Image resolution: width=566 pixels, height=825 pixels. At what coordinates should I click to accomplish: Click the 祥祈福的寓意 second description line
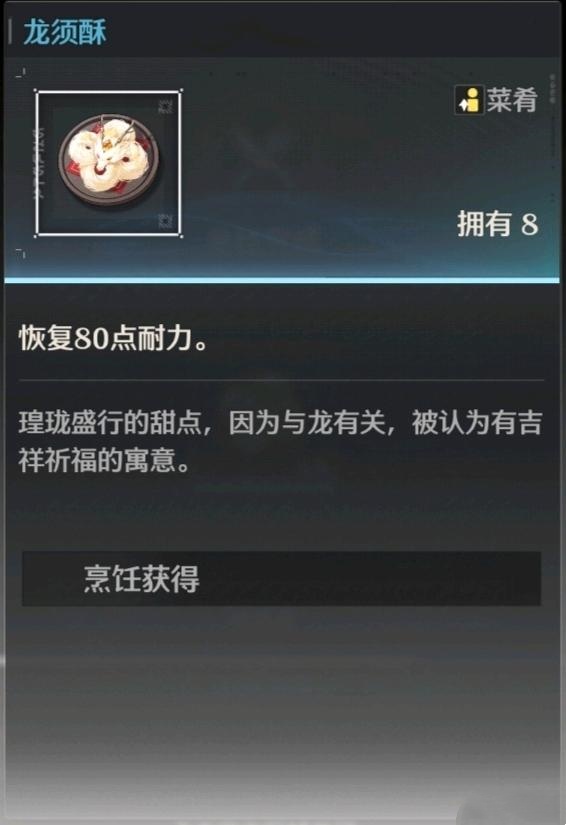point(104,460)
